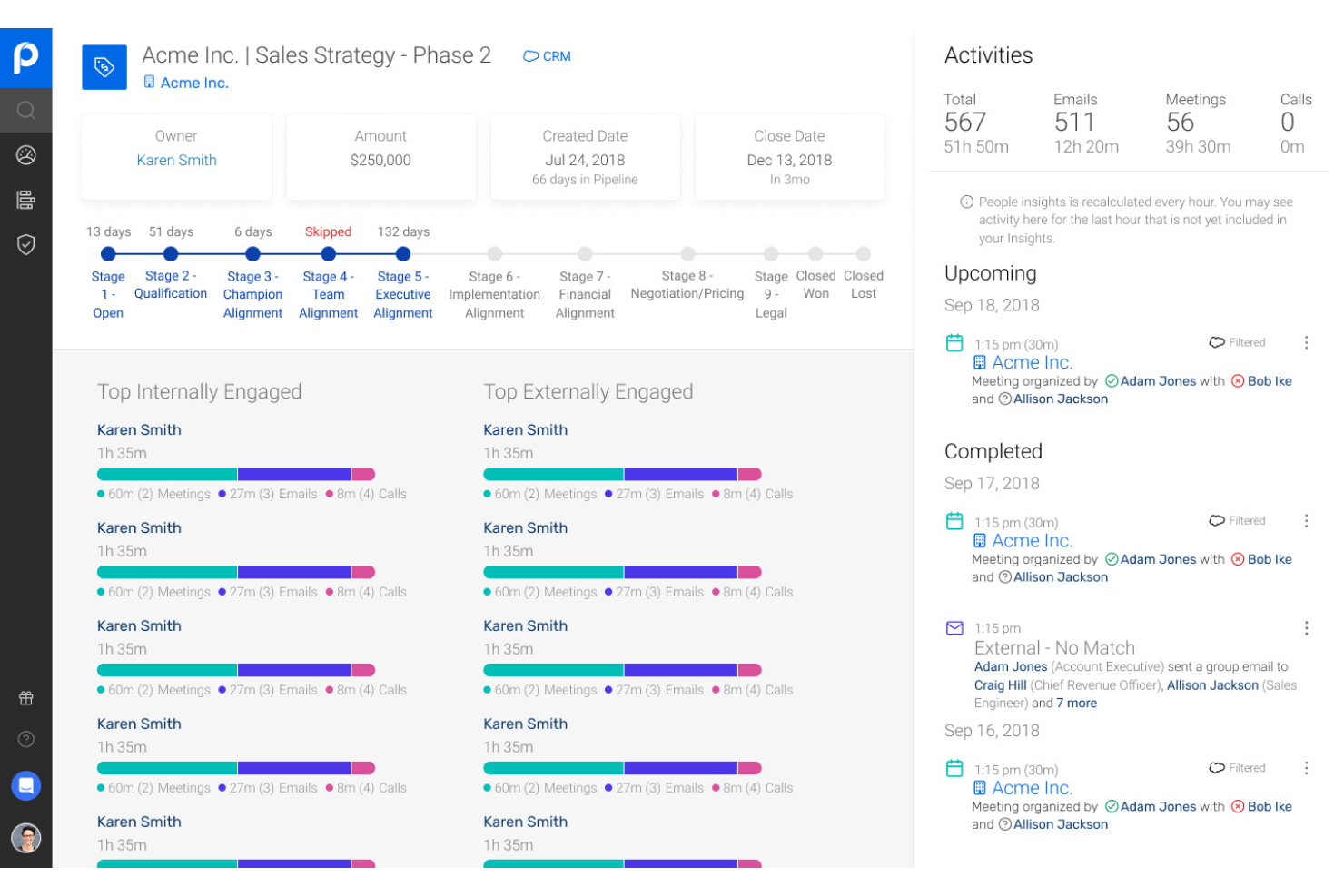Click Created Date Jul 24, 2018
The width and height of the screenshot is (1344, 896).
coord(585,160)
